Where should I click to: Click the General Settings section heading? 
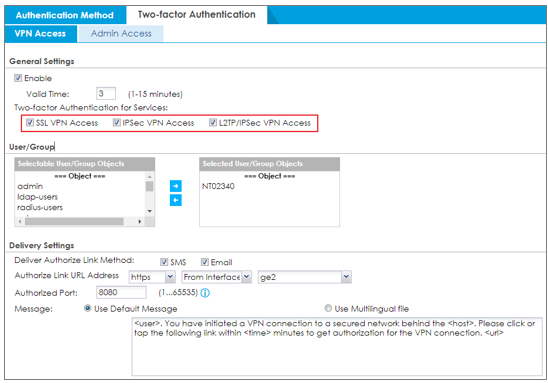point(42,61)
